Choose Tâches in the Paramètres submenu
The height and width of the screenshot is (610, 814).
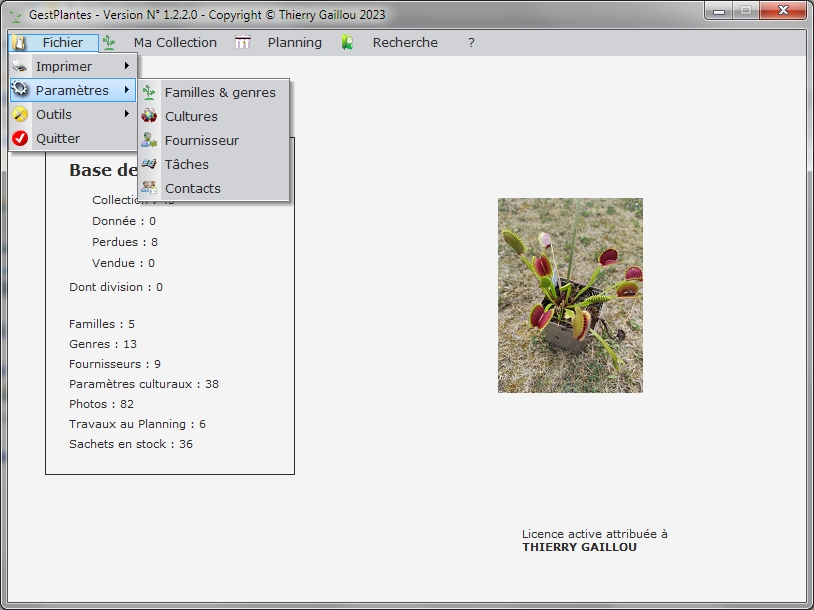[x=213, y=164]
